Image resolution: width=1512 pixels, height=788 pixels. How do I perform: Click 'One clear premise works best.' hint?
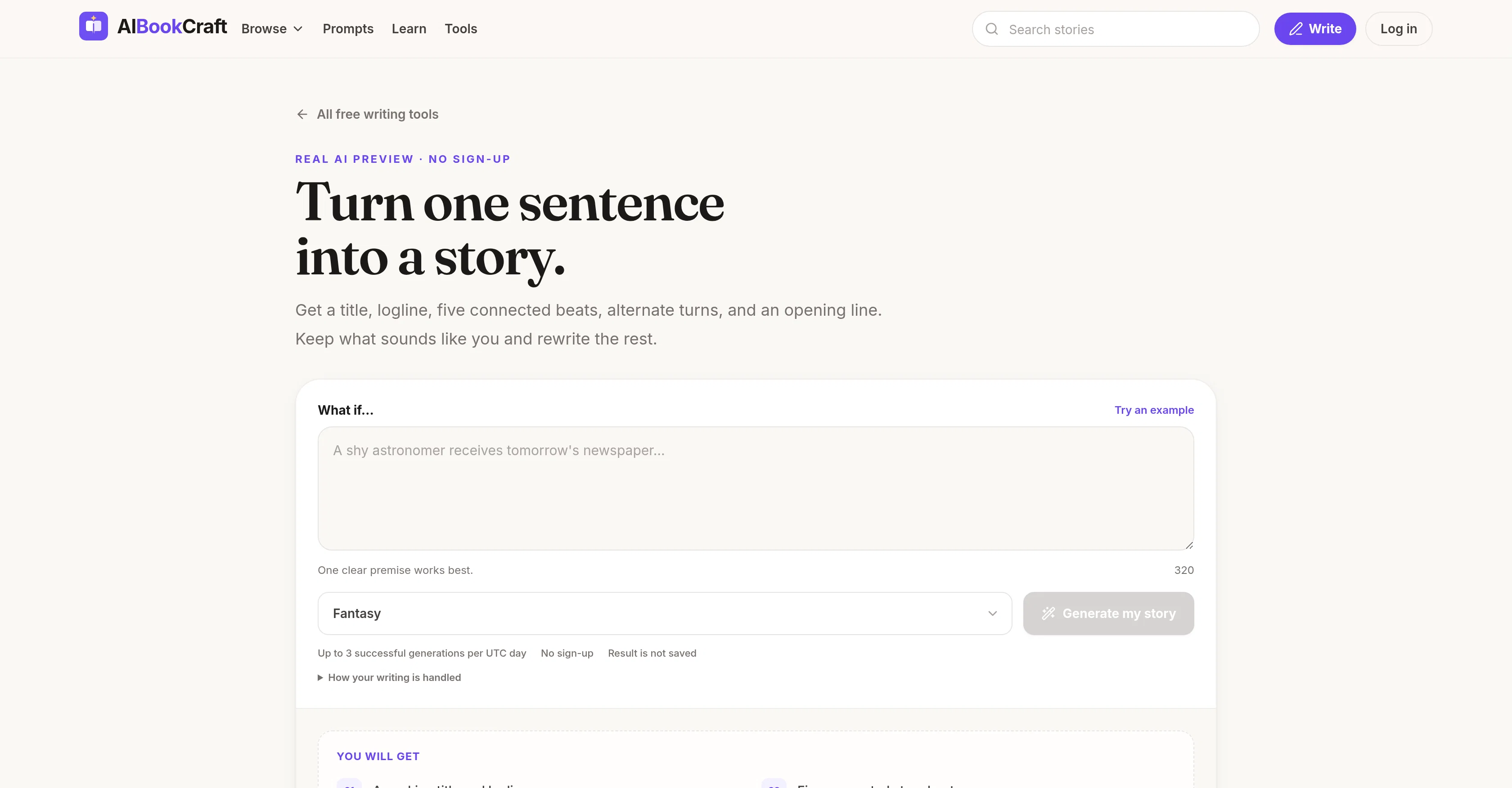click(x=395, y=570)
